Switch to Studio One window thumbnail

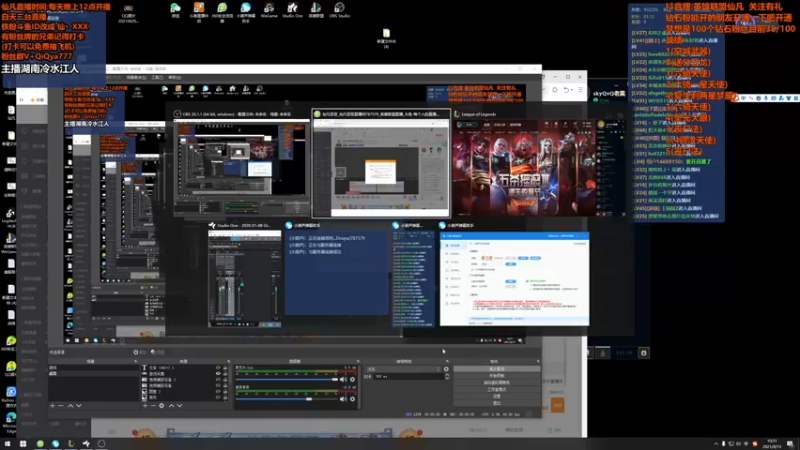(245, 276)
